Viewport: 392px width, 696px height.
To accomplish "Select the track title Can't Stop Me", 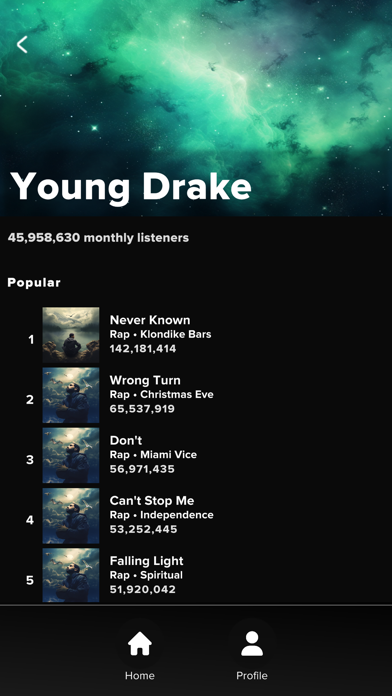I will [152, 501].
